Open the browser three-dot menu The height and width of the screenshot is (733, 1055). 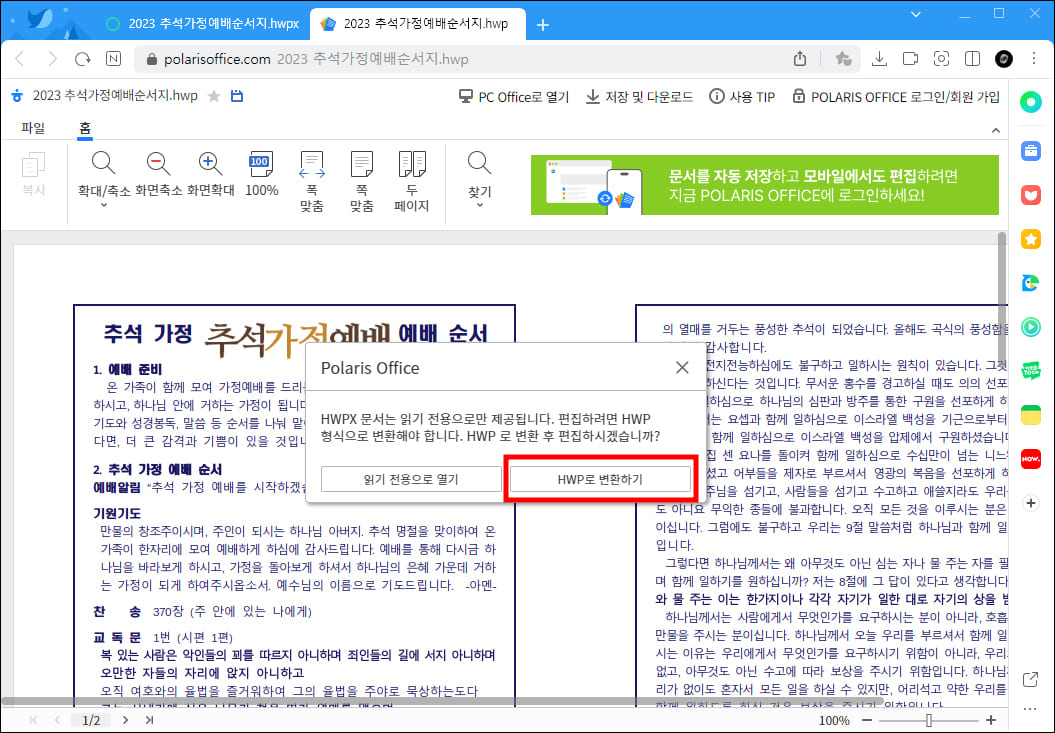pyautogui.click(x=1034, y=59)
